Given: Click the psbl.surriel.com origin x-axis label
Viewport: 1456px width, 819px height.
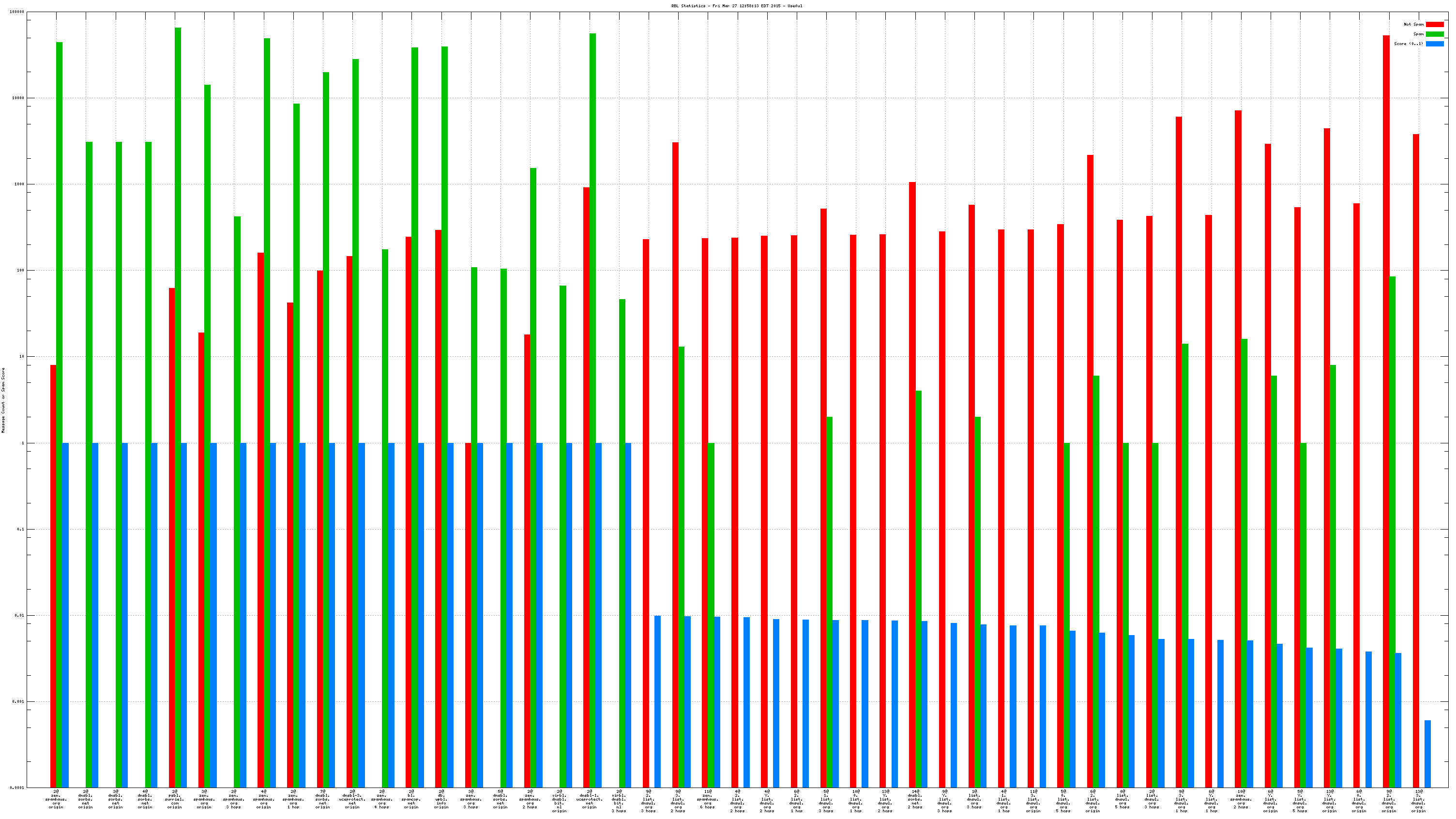Looking at the screenshot, I should coord(175,799).
